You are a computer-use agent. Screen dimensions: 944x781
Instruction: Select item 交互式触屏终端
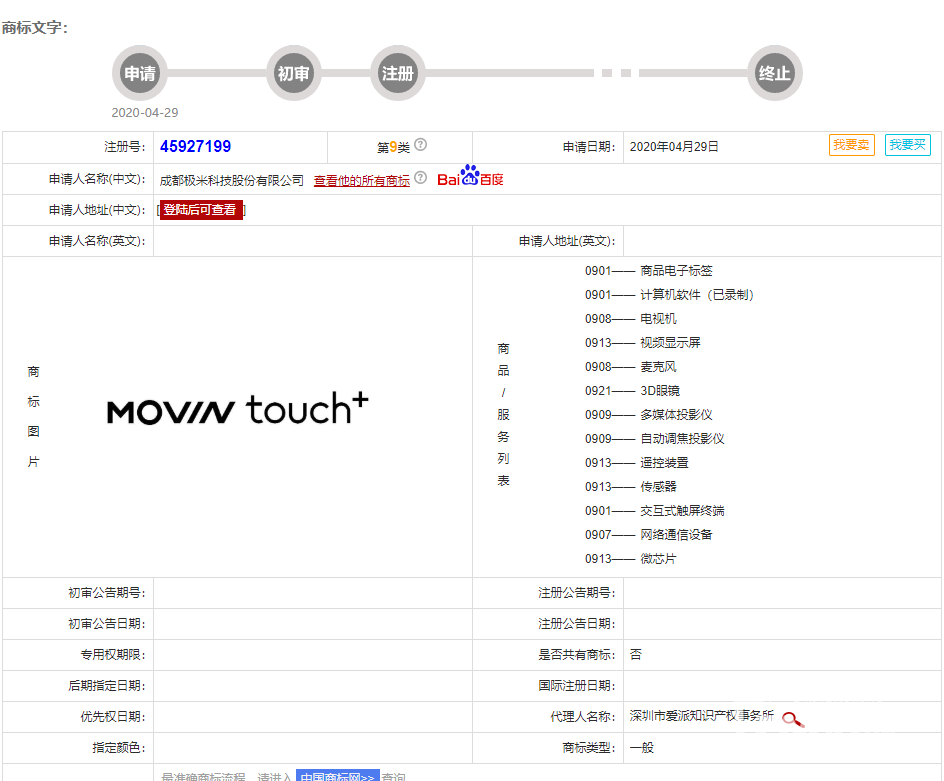click(682, 511)
